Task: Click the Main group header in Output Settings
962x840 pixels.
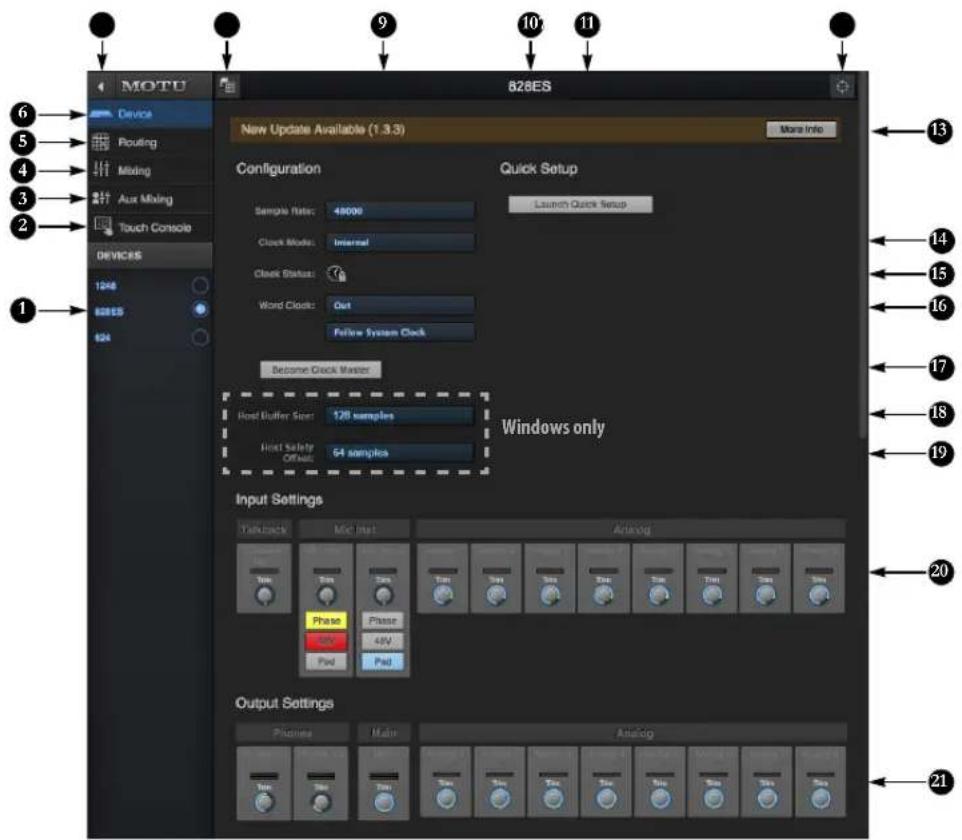Action: pos(384,733)
